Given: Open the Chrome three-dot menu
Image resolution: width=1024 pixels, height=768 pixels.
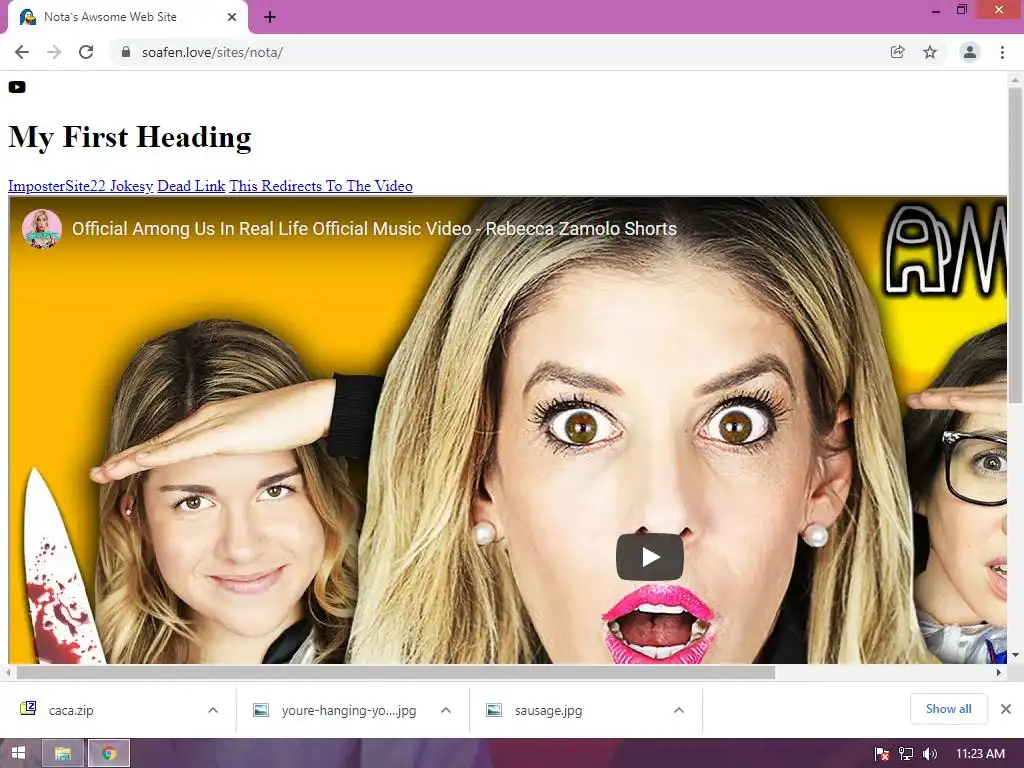Looking at the screenshot, I should (1002, 52).
